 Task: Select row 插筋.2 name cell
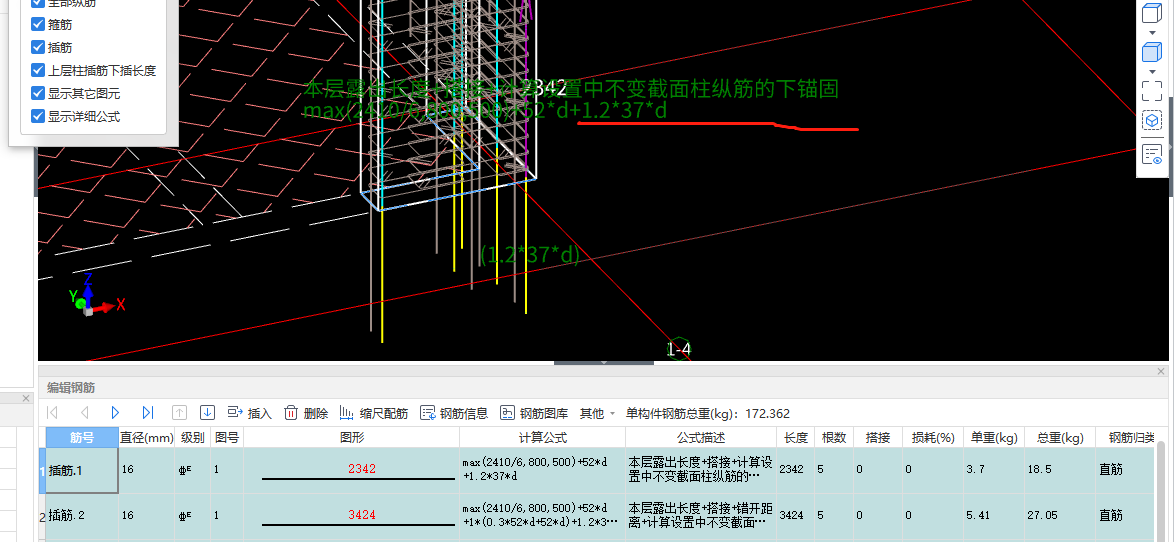click(x=82, y=515)
